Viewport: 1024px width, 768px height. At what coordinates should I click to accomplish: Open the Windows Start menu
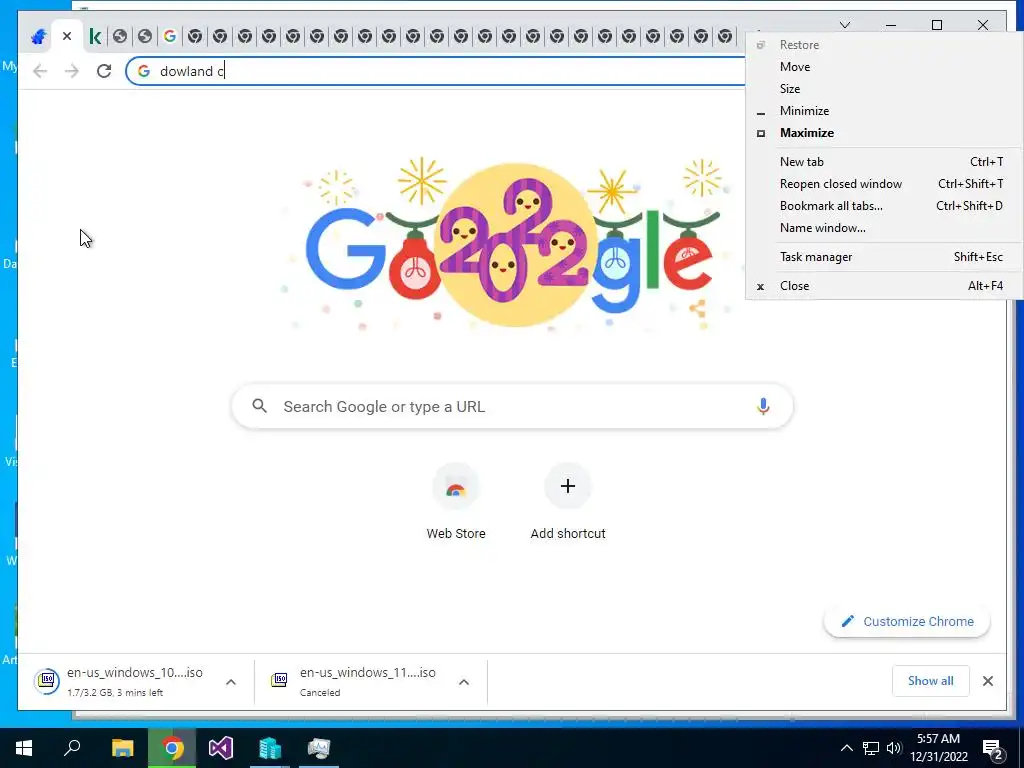(24, 748)
